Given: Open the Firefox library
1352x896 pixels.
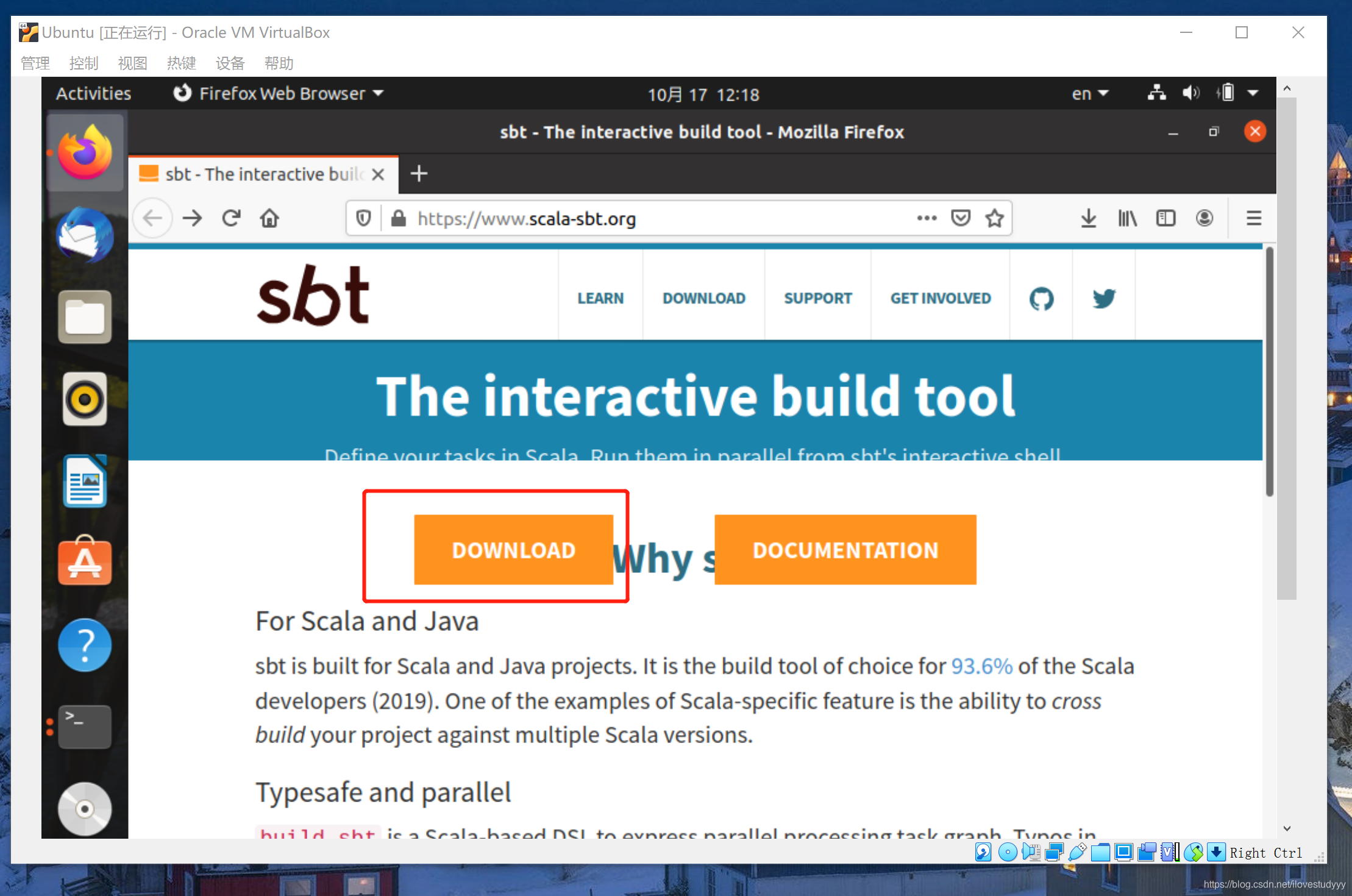Looking at the screenshot, I should coord(1128,218).
